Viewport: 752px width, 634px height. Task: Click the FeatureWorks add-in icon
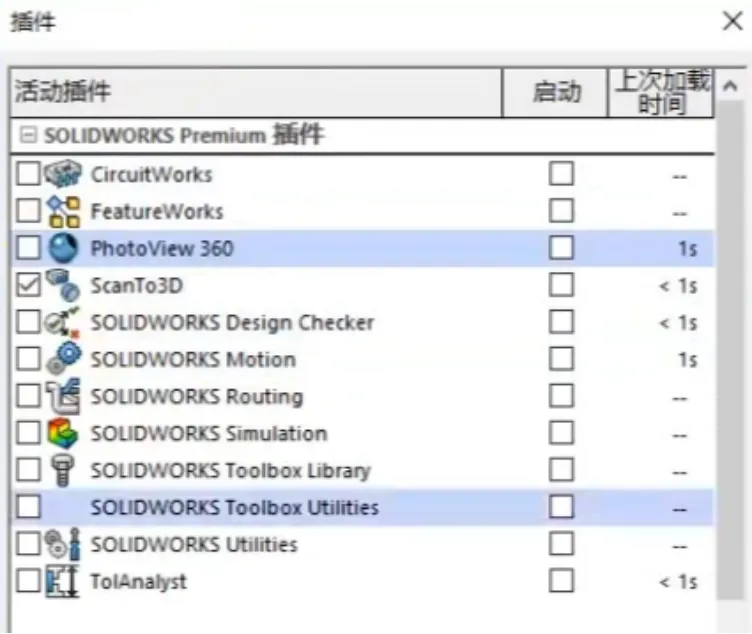click(63, 211)
